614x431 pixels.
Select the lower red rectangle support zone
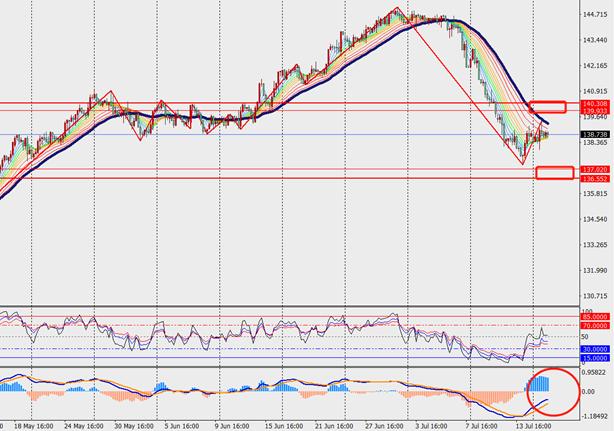tap(554, 173)
